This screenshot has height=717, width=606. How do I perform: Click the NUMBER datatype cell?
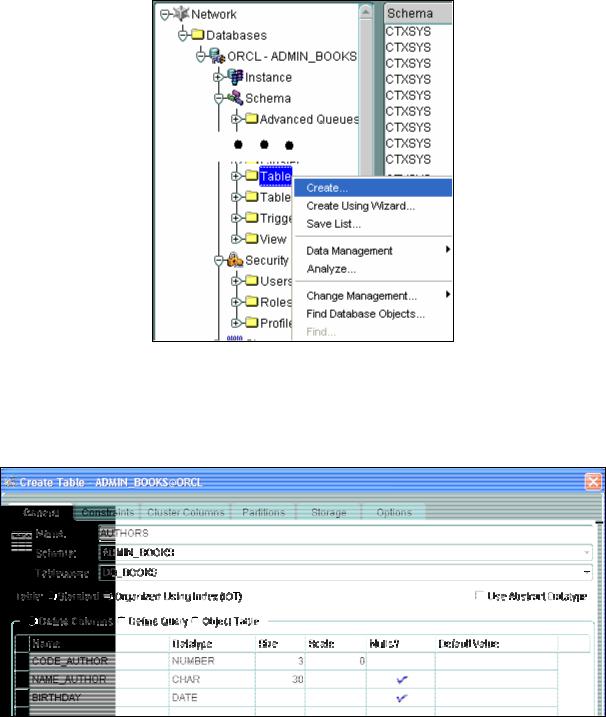point(212,661)
